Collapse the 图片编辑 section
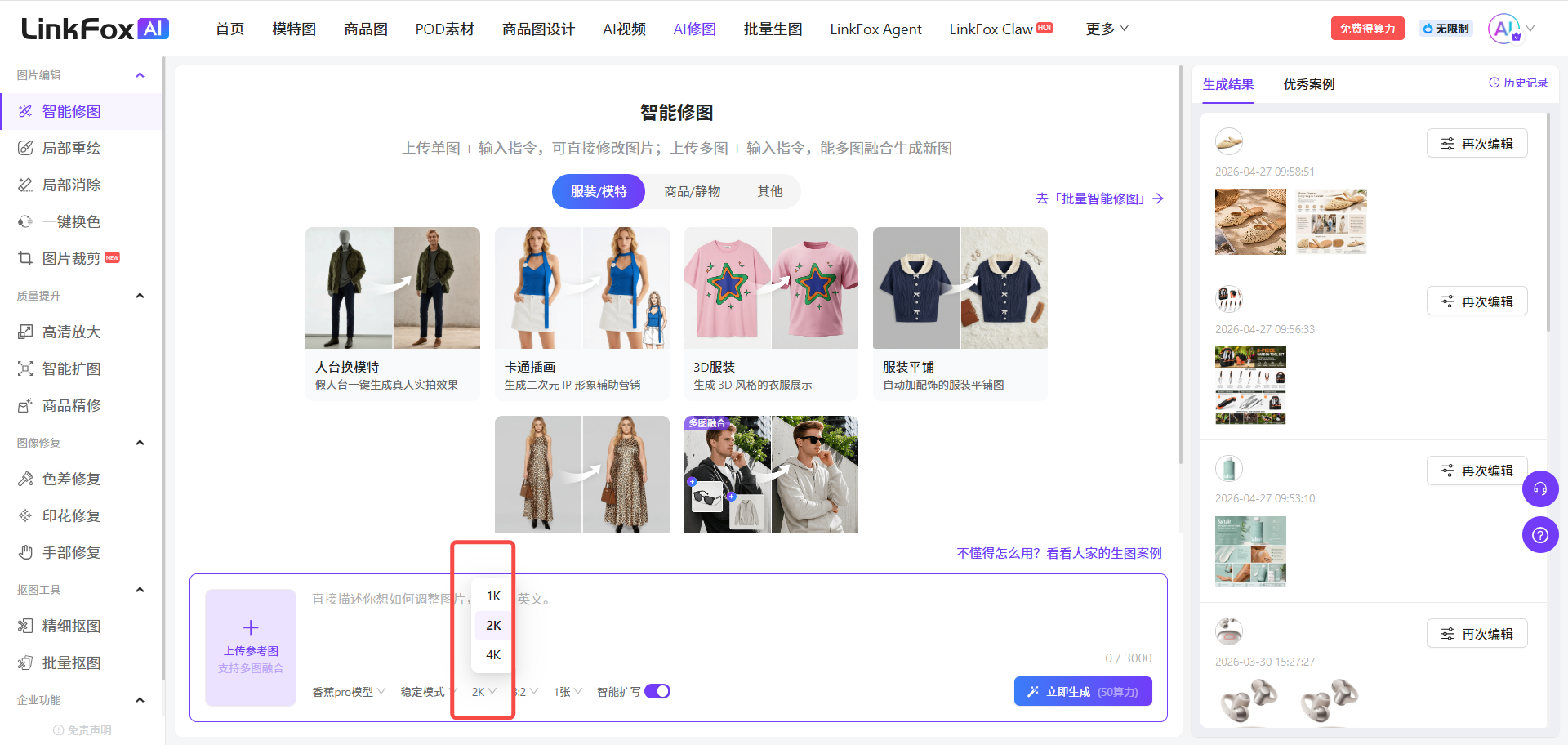The height and width of the screenshot is (745, 1568). [x=140, y=75]
